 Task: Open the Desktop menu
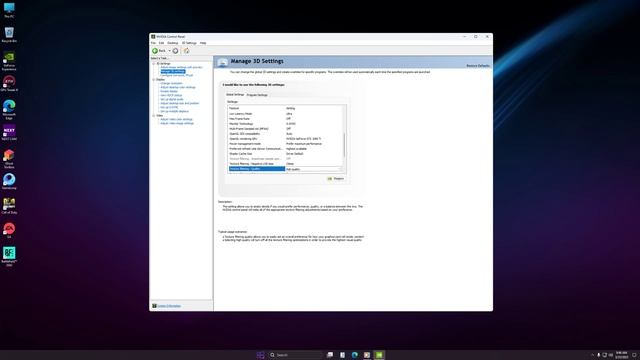[x=173, y=43]
